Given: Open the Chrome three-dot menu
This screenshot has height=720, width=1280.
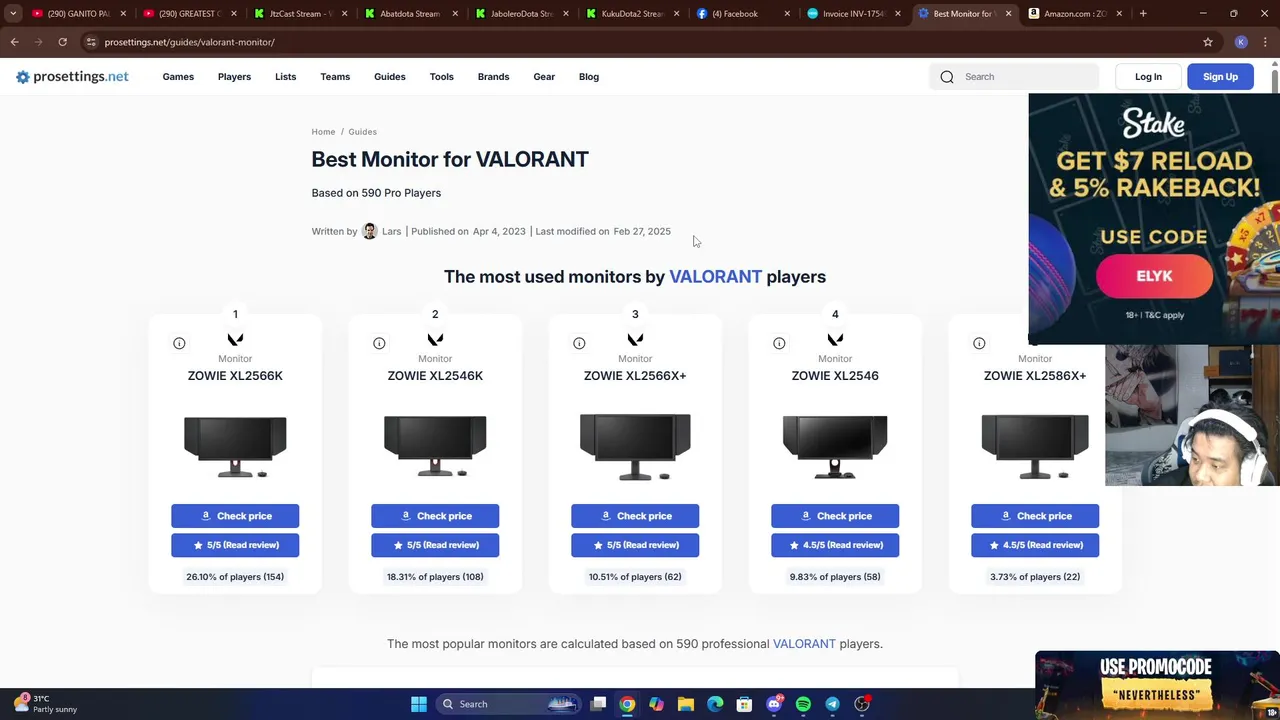Looking at the screenshot, I should pyautogui.click(x=1265, y=42).
